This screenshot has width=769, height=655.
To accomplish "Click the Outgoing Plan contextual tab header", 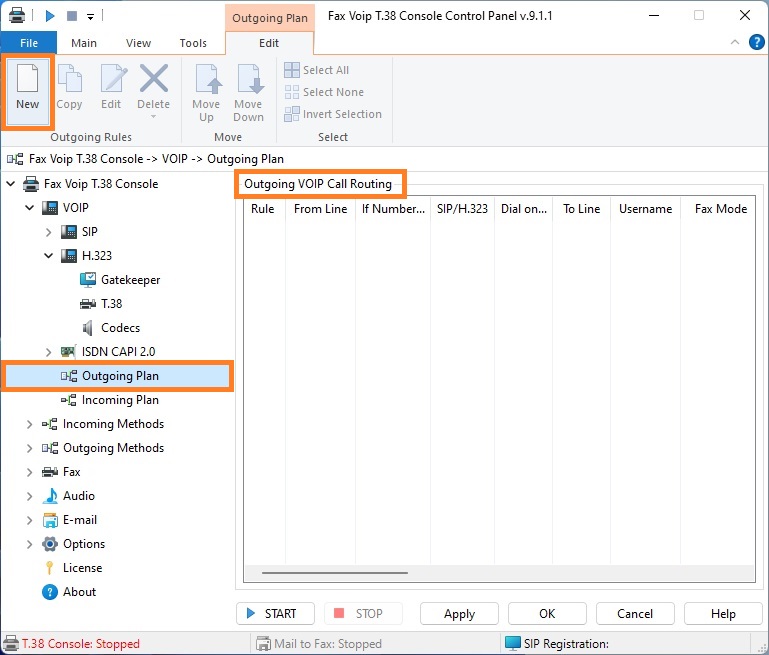I will [270, 18].
